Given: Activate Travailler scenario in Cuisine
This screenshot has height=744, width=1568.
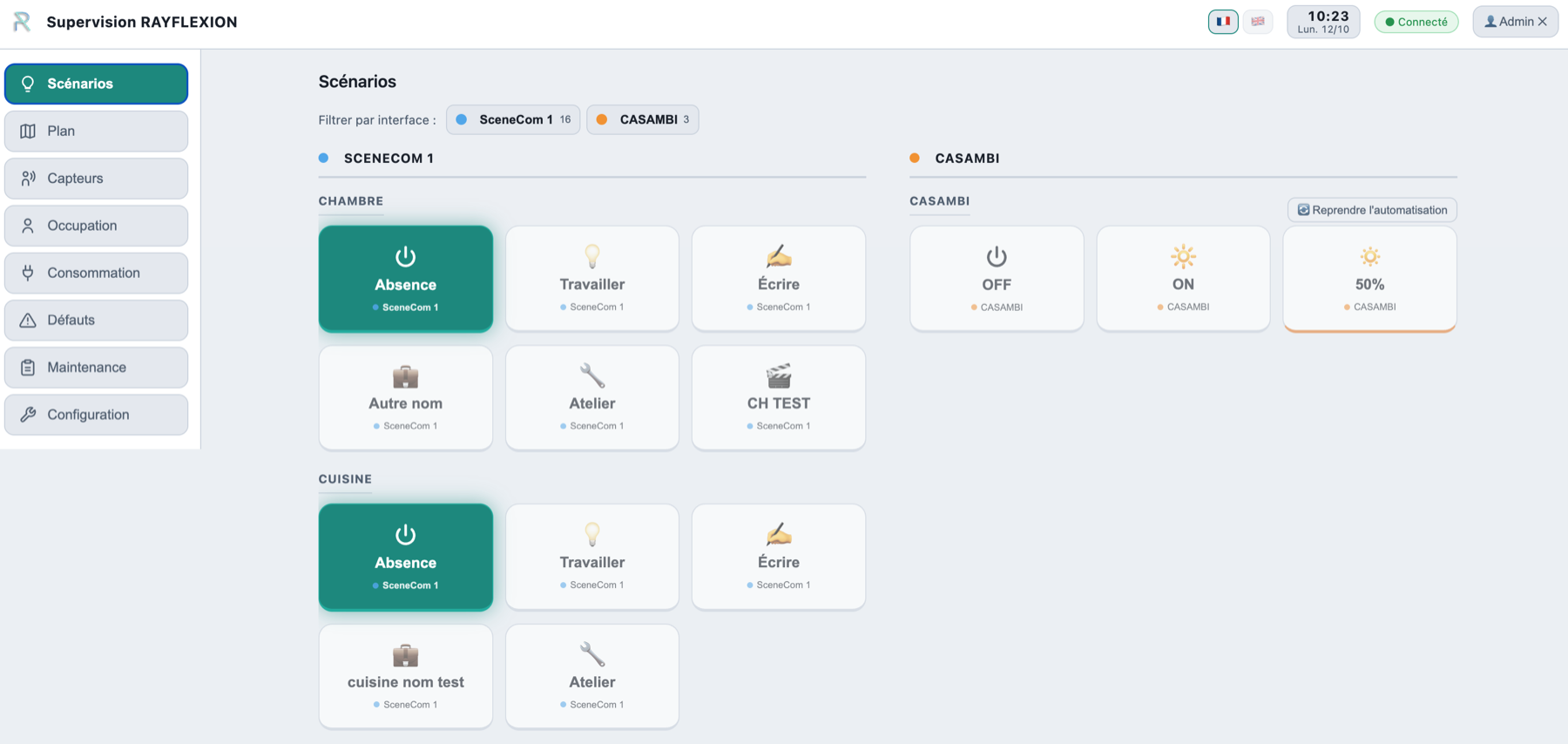Looking at the screenshot, I should click(592, 557).
